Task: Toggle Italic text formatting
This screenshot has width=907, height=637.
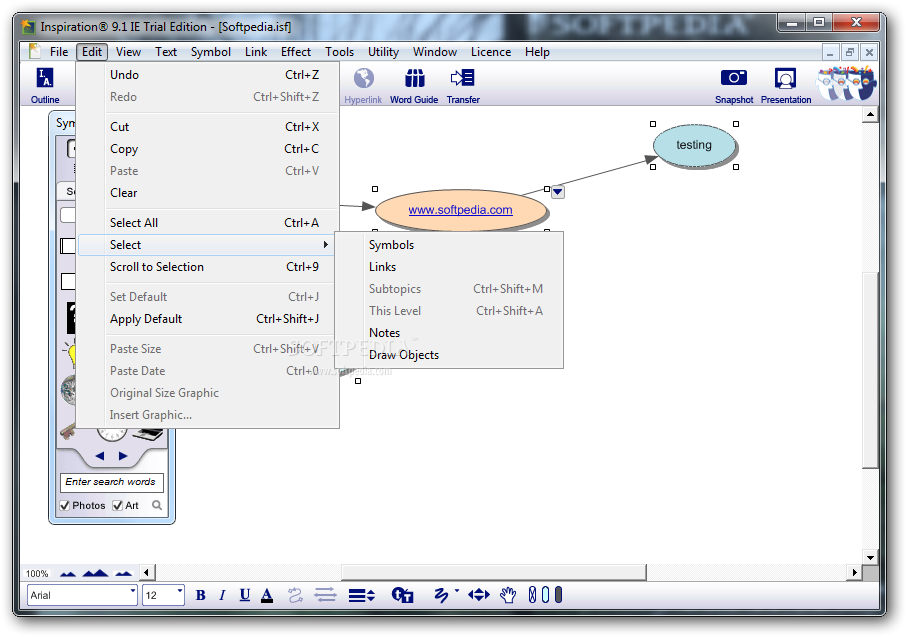Action: (222, 595)
